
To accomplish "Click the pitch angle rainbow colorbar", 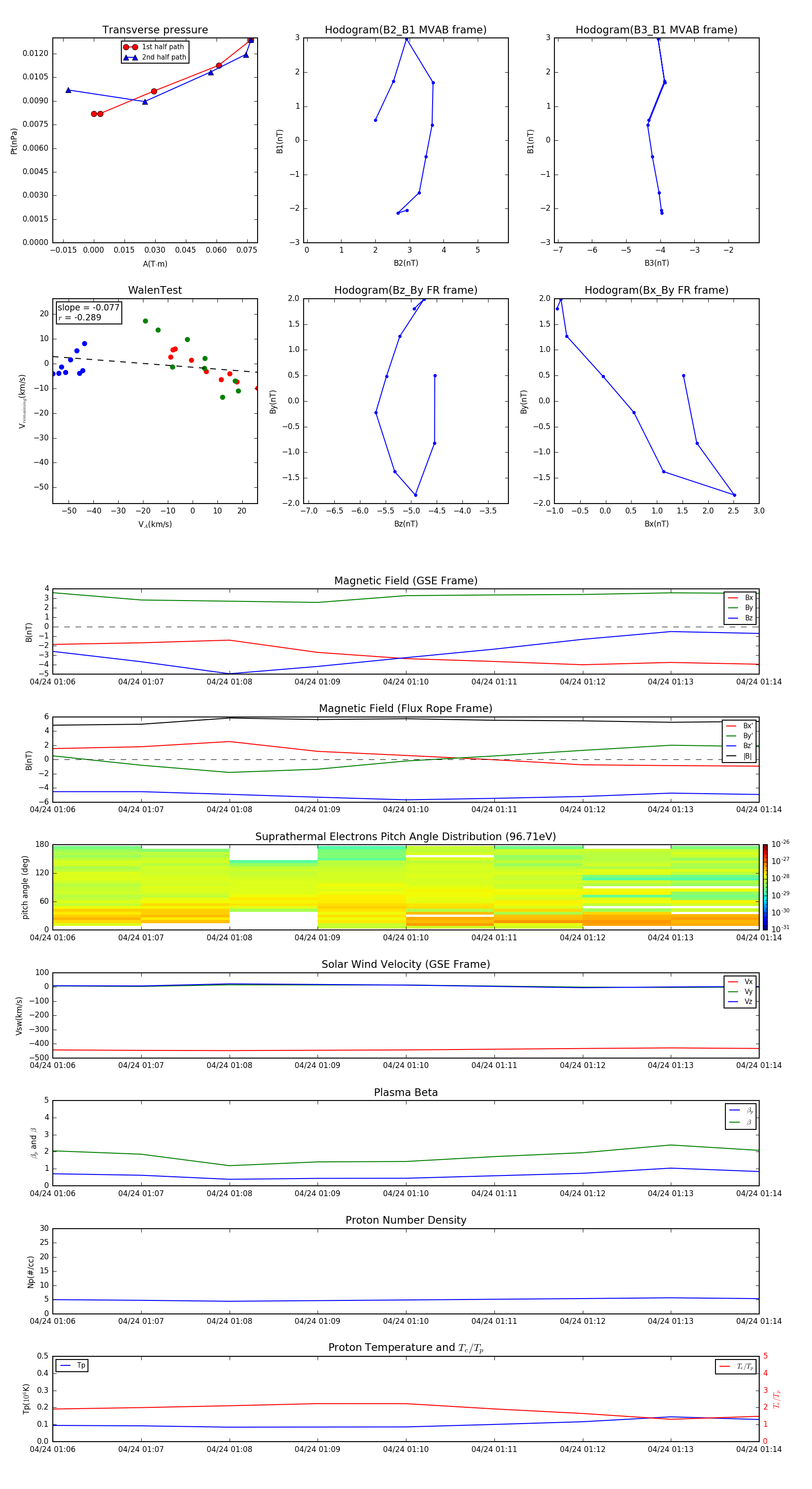I will coord(765,887).
